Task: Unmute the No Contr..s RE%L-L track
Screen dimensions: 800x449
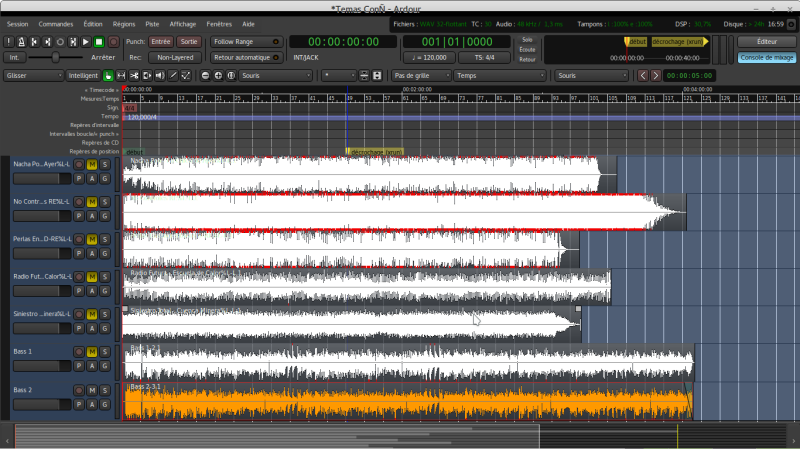Action: coord(92,202)
